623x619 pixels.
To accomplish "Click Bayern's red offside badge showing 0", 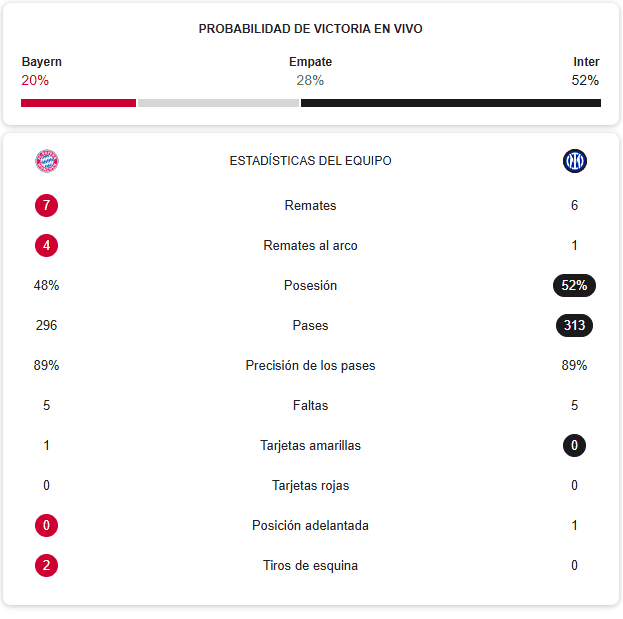I will pyautogui.click(x=46, y=526).
